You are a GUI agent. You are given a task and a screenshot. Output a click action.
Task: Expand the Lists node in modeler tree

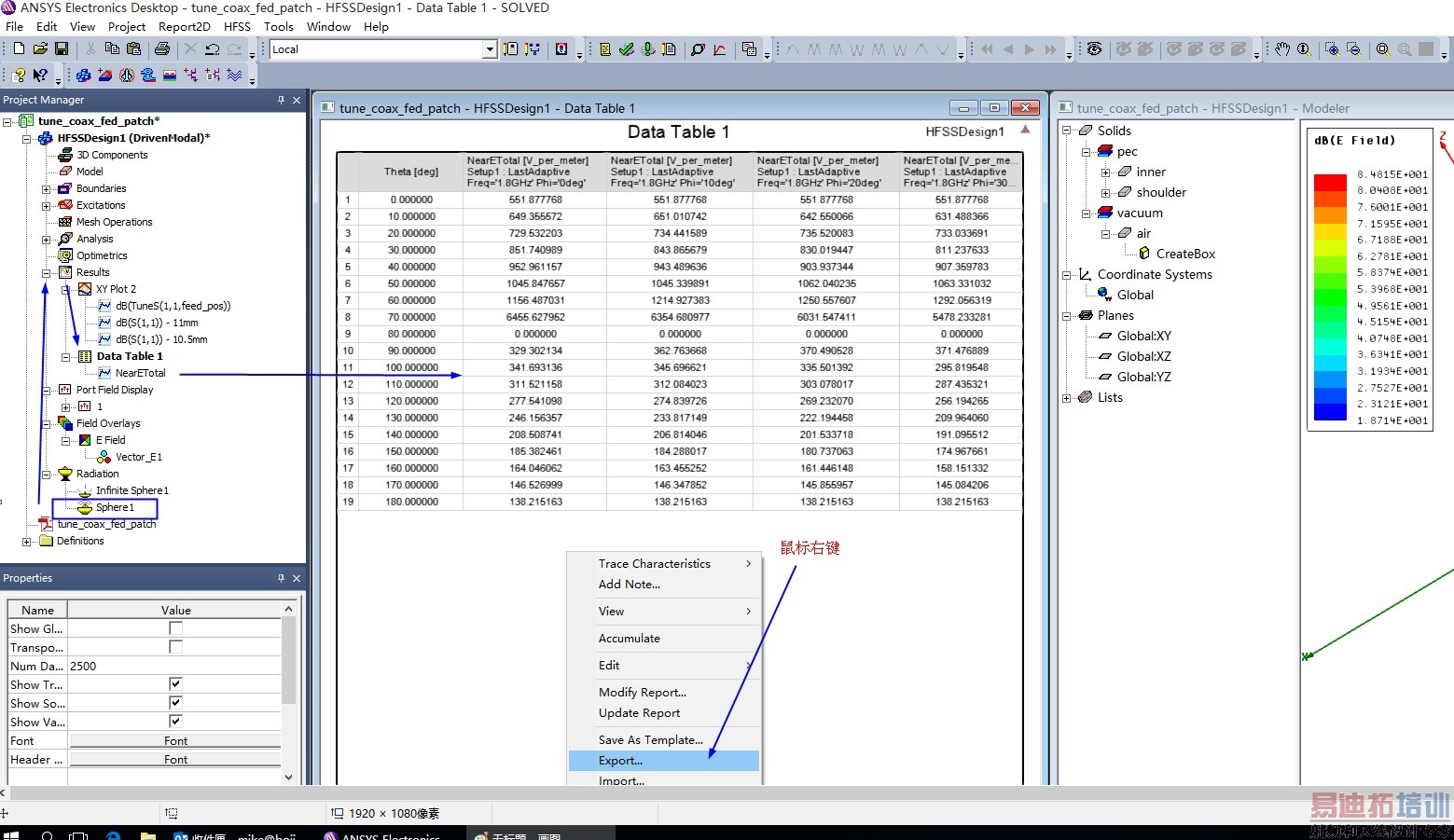(1067, 398)
